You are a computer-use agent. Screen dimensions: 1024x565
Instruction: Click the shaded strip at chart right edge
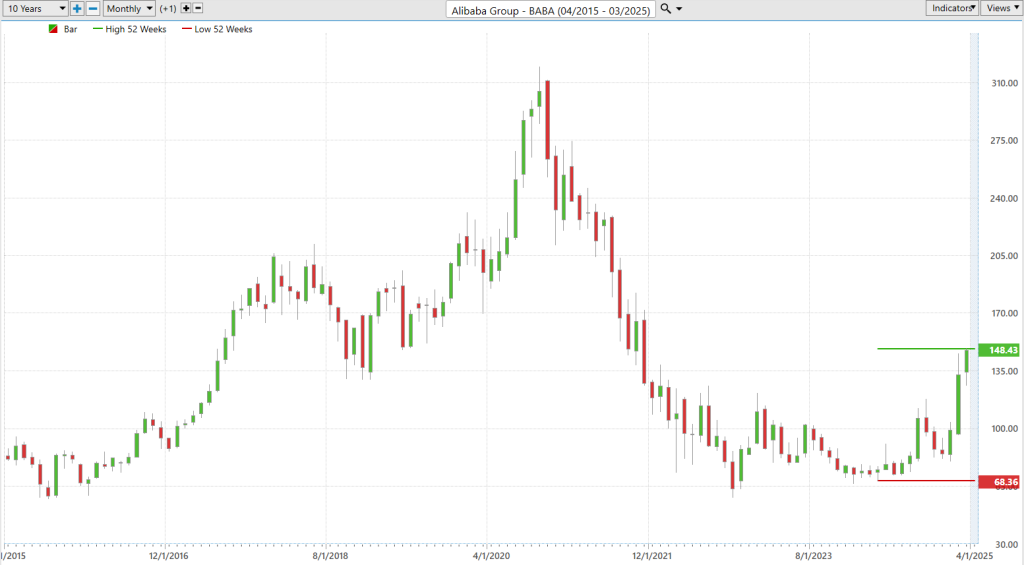pyautogui.click(x=974, y=287)
